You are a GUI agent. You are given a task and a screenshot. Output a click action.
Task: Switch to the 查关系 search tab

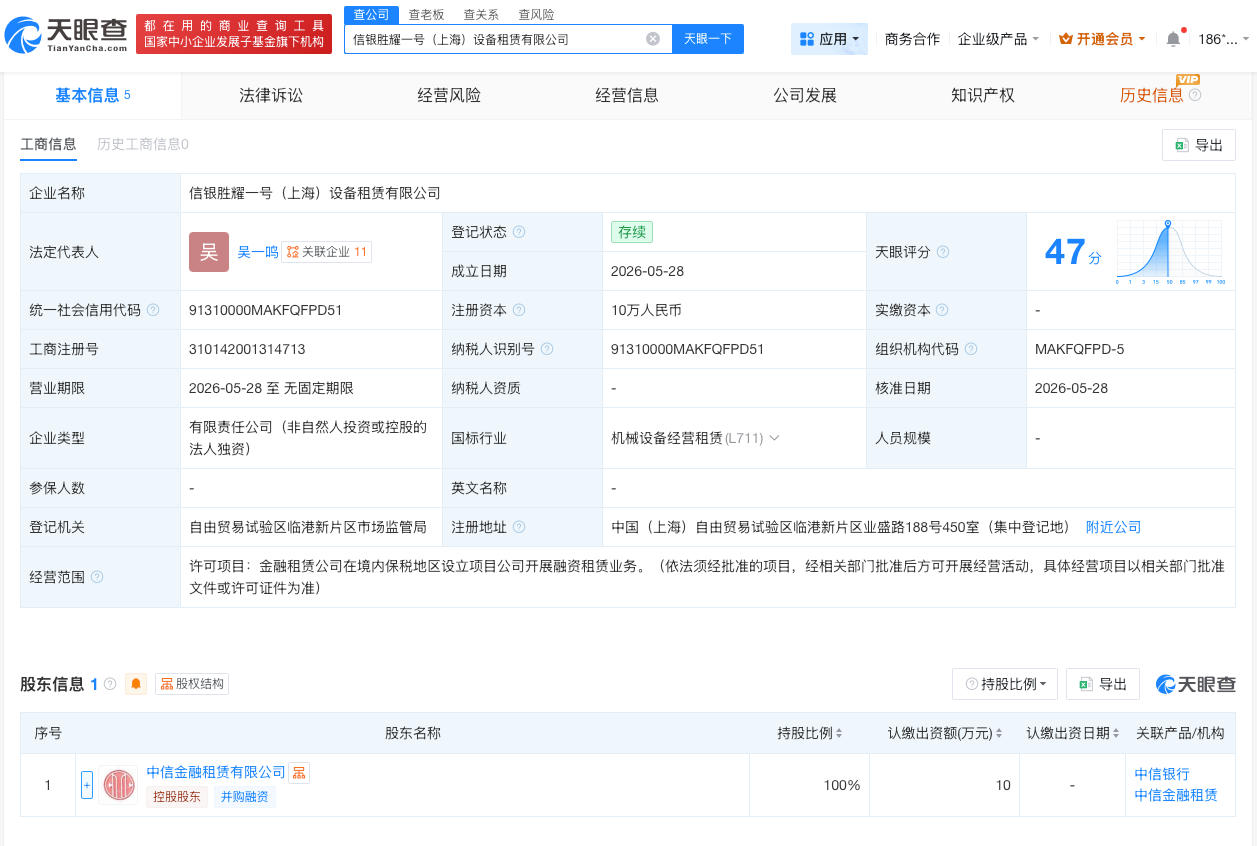[481, 14]
